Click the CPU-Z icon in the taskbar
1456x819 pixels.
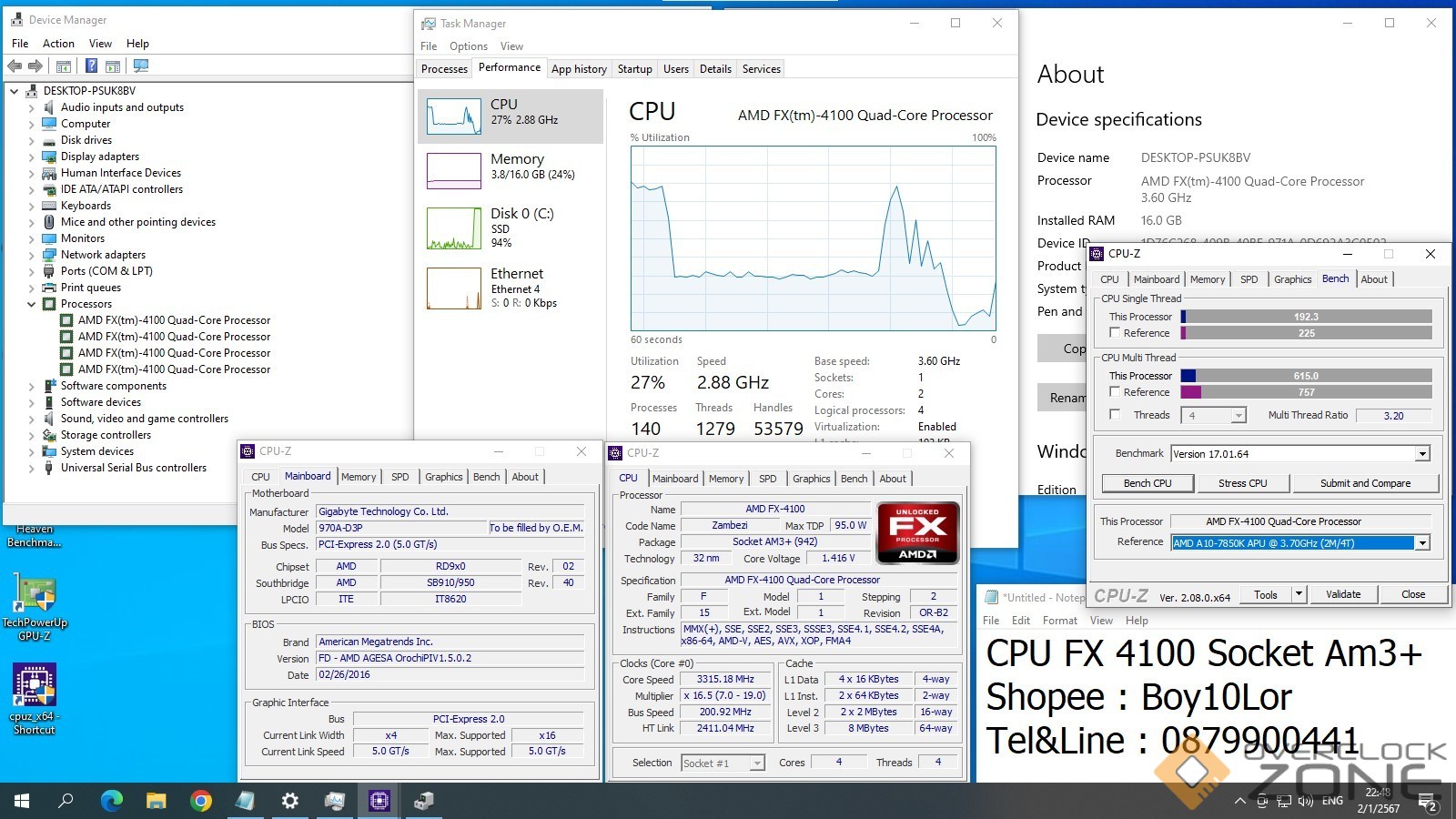[x=379, y=801]
